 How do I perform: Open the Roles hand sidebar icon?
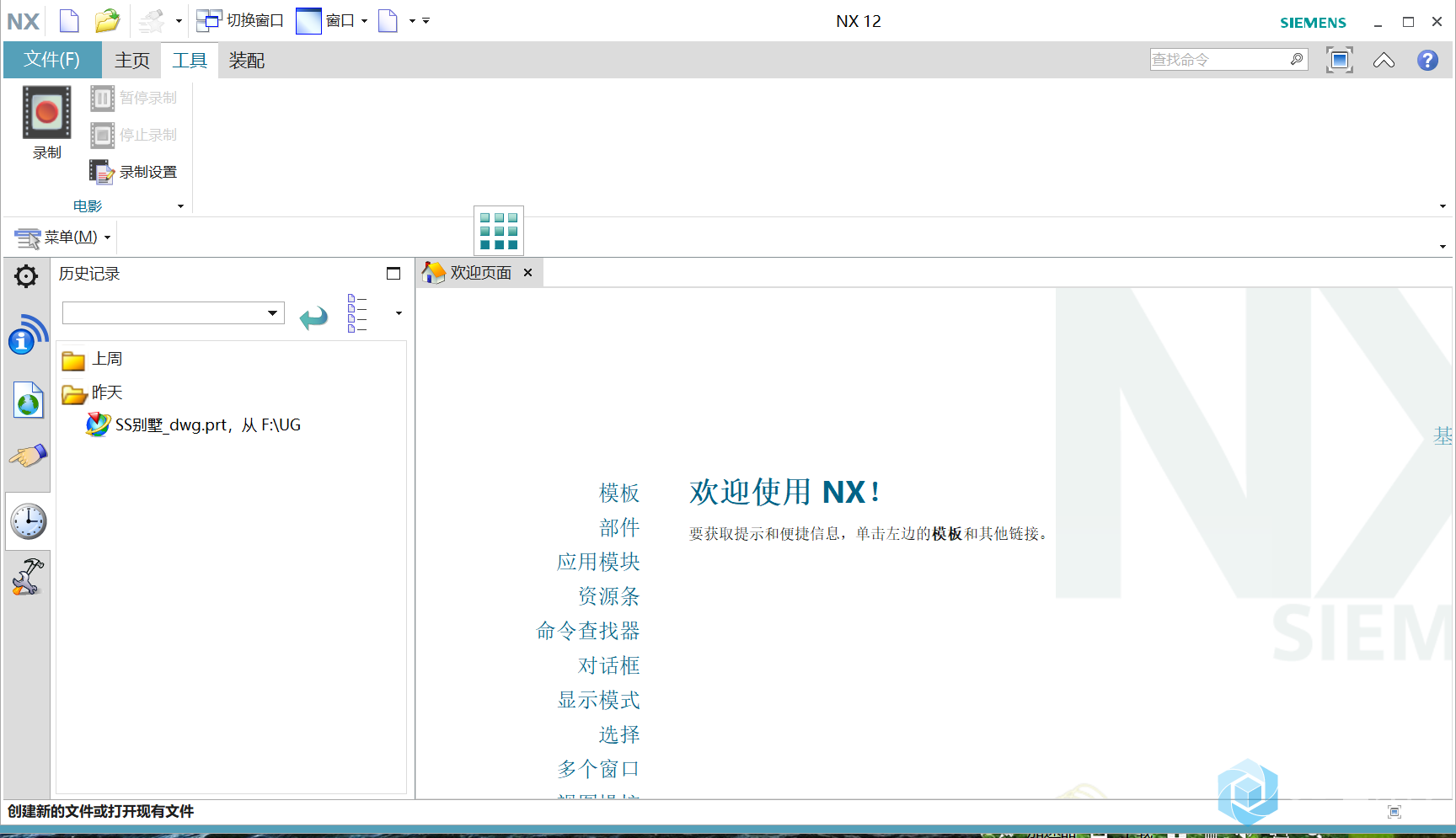click(x=28, y=456)
